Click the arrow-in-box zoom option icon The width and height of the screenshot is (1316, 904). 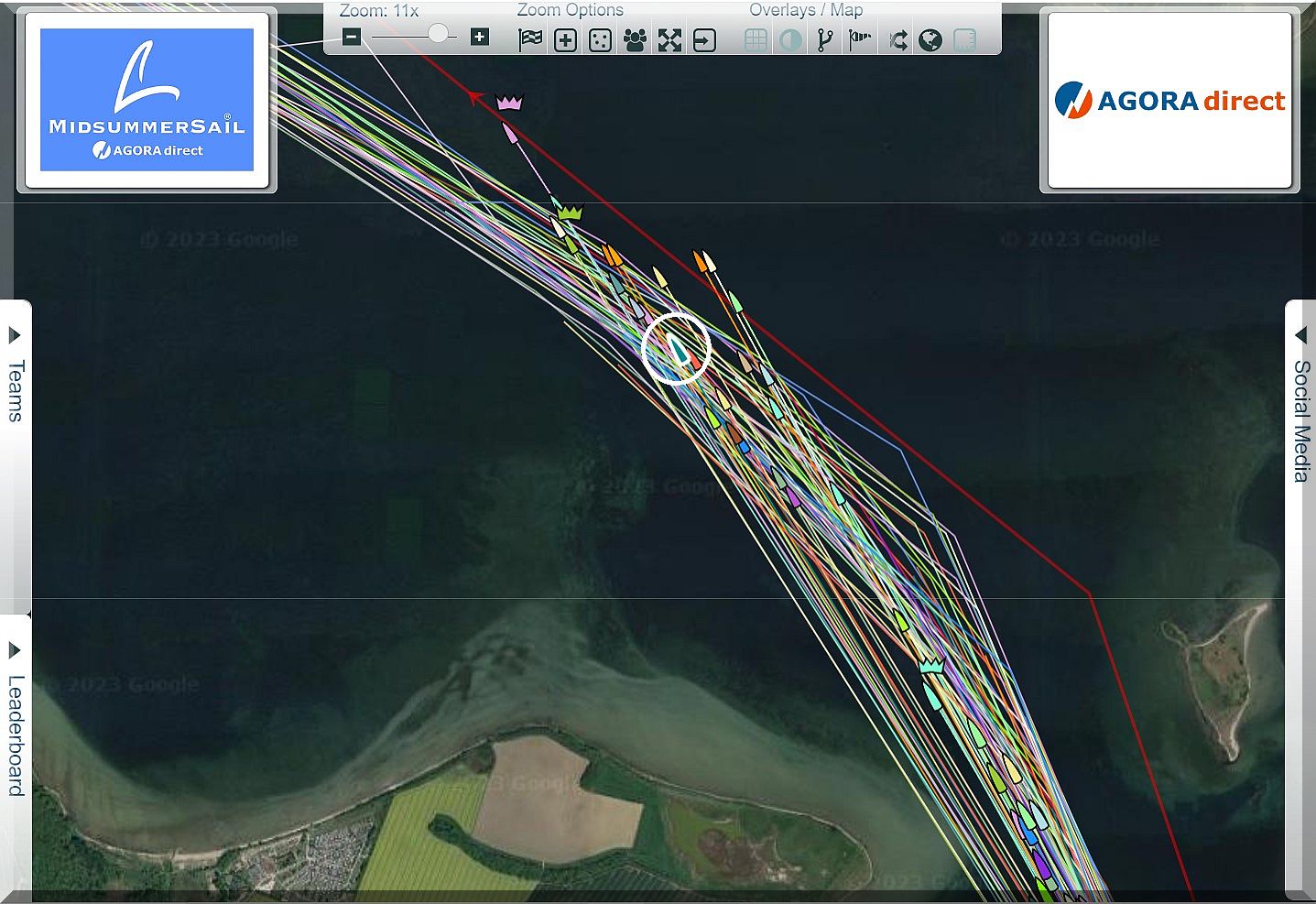(x=704, y=40)
